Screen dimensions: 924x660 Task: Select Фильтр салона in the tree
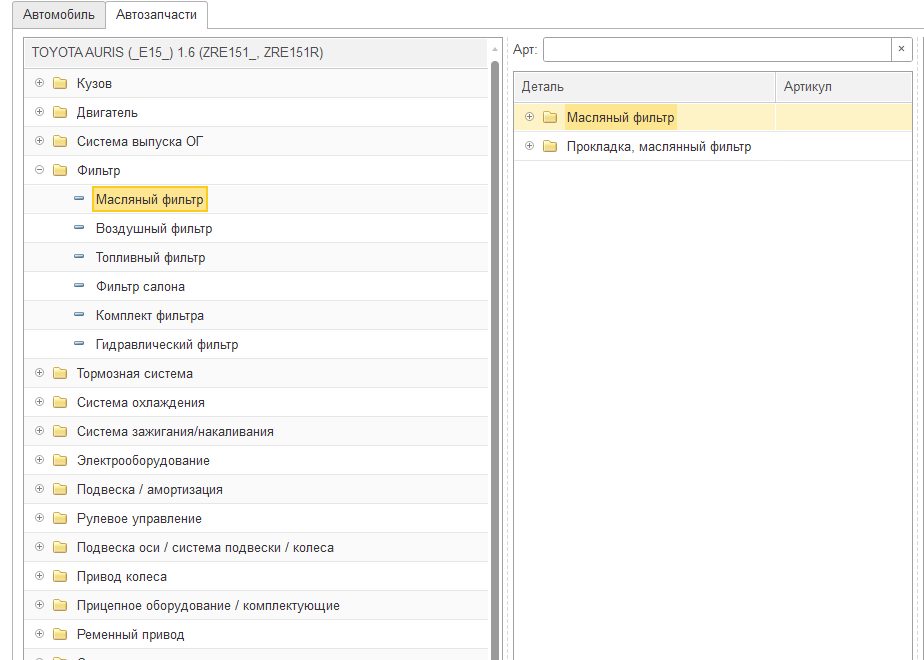(x=140, y=286)
